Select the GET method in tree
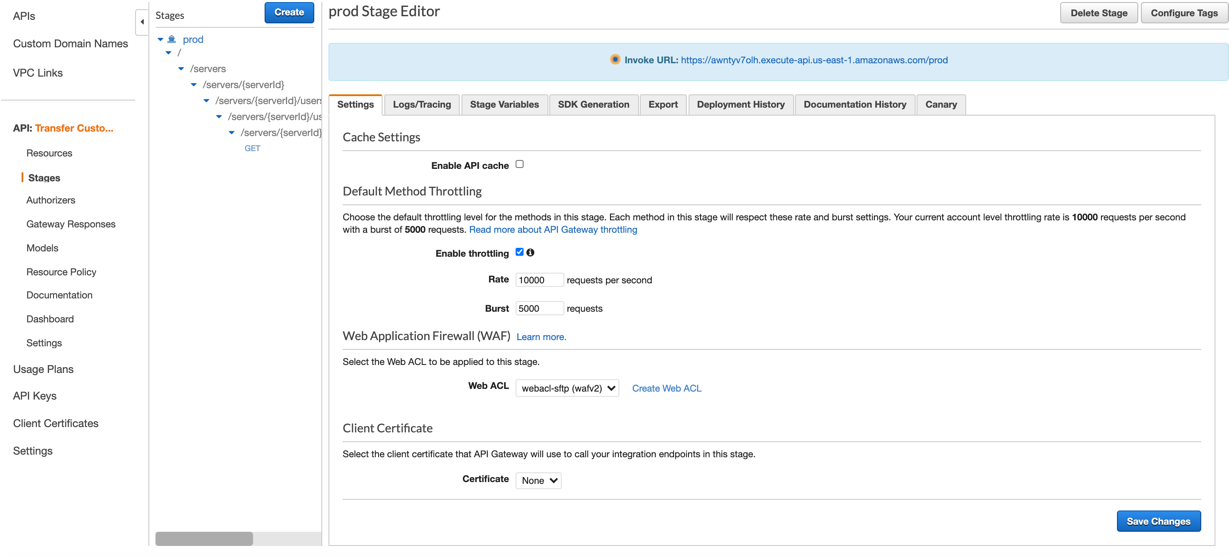1229x556 pixels. (x=252, y=148)
